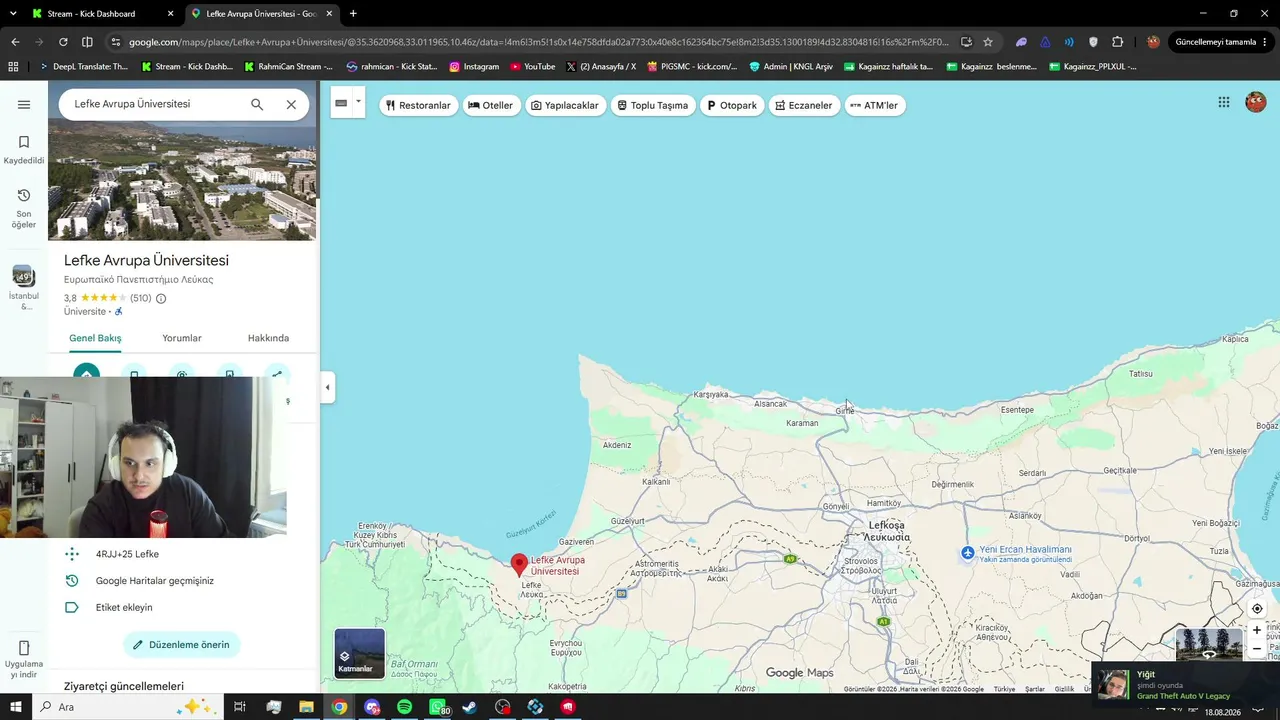Open Uygulamayı indir app download shortcut
Image resolution: width=1280 pixels, height=720 pixels.
click(24, 659)
